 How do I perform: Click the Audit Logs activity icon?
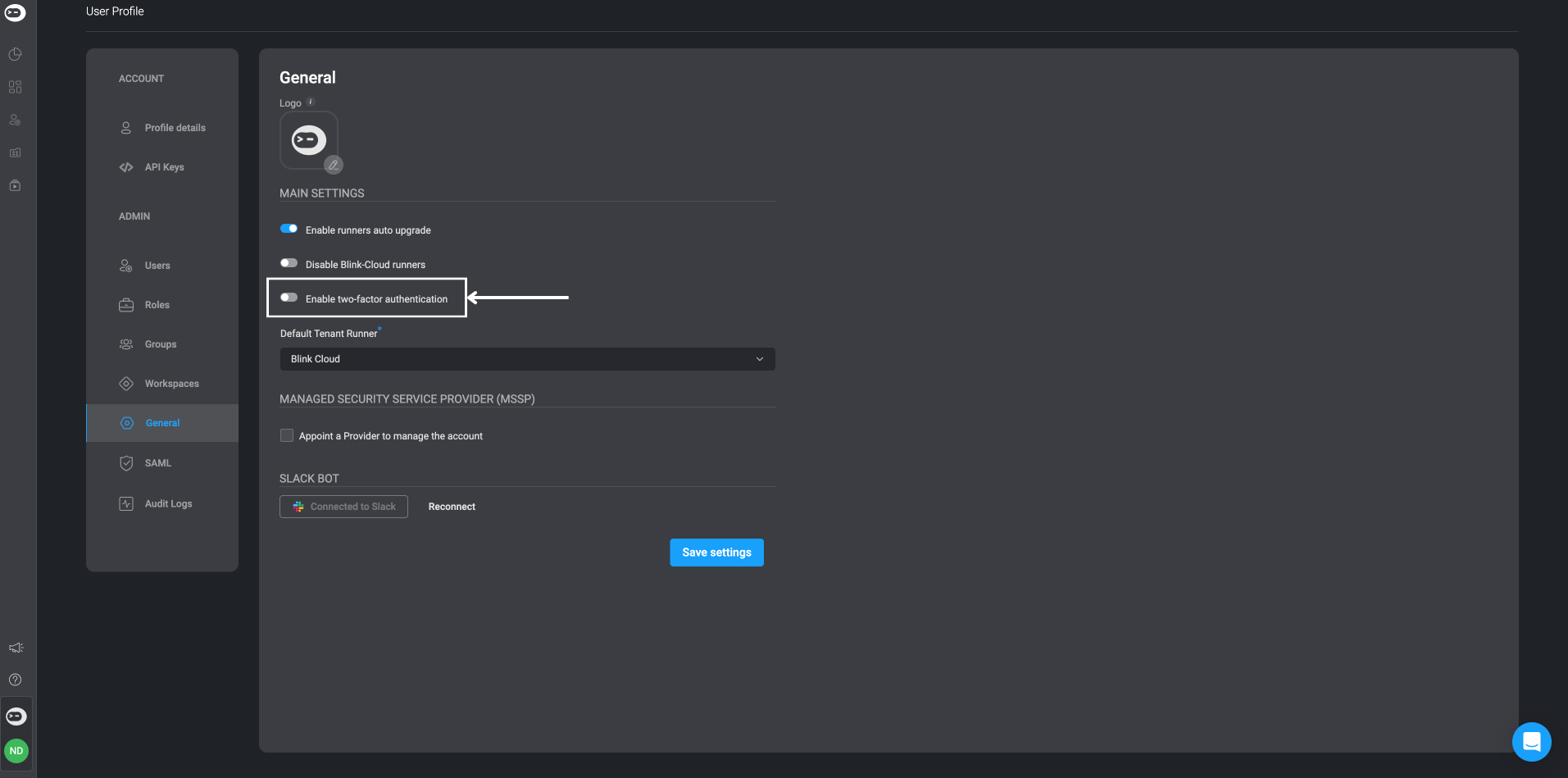click(x=126, y=503)
